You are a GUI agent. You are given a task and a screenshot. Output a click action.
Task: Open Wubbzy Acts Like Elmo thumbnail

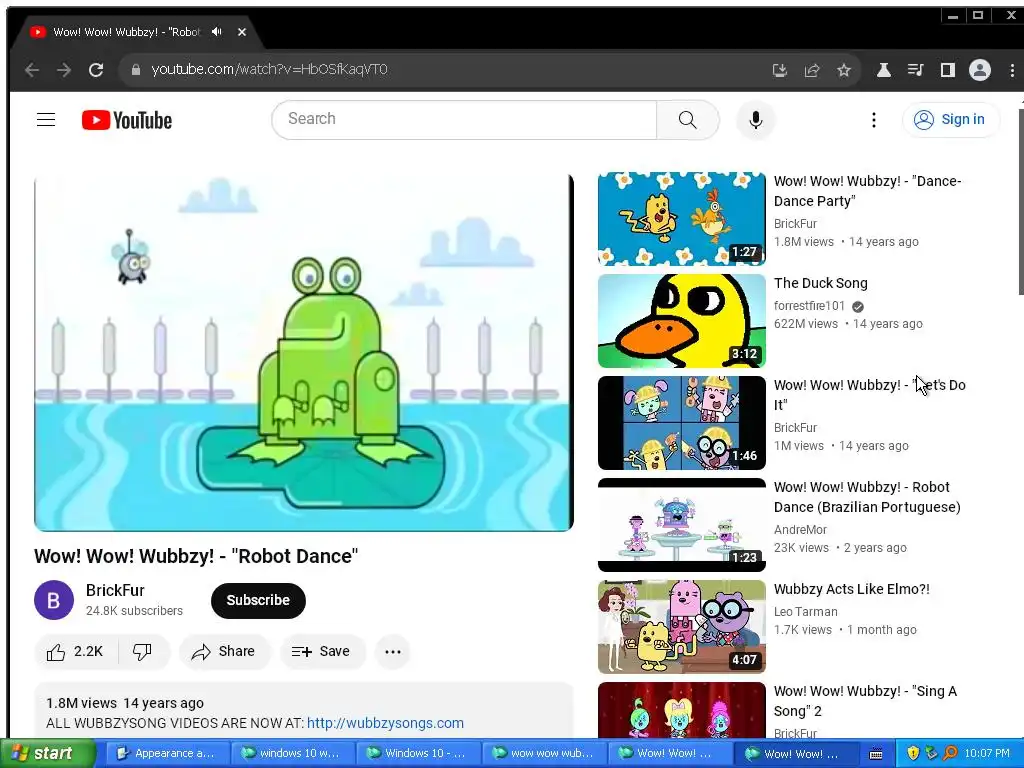pos(682,627)
